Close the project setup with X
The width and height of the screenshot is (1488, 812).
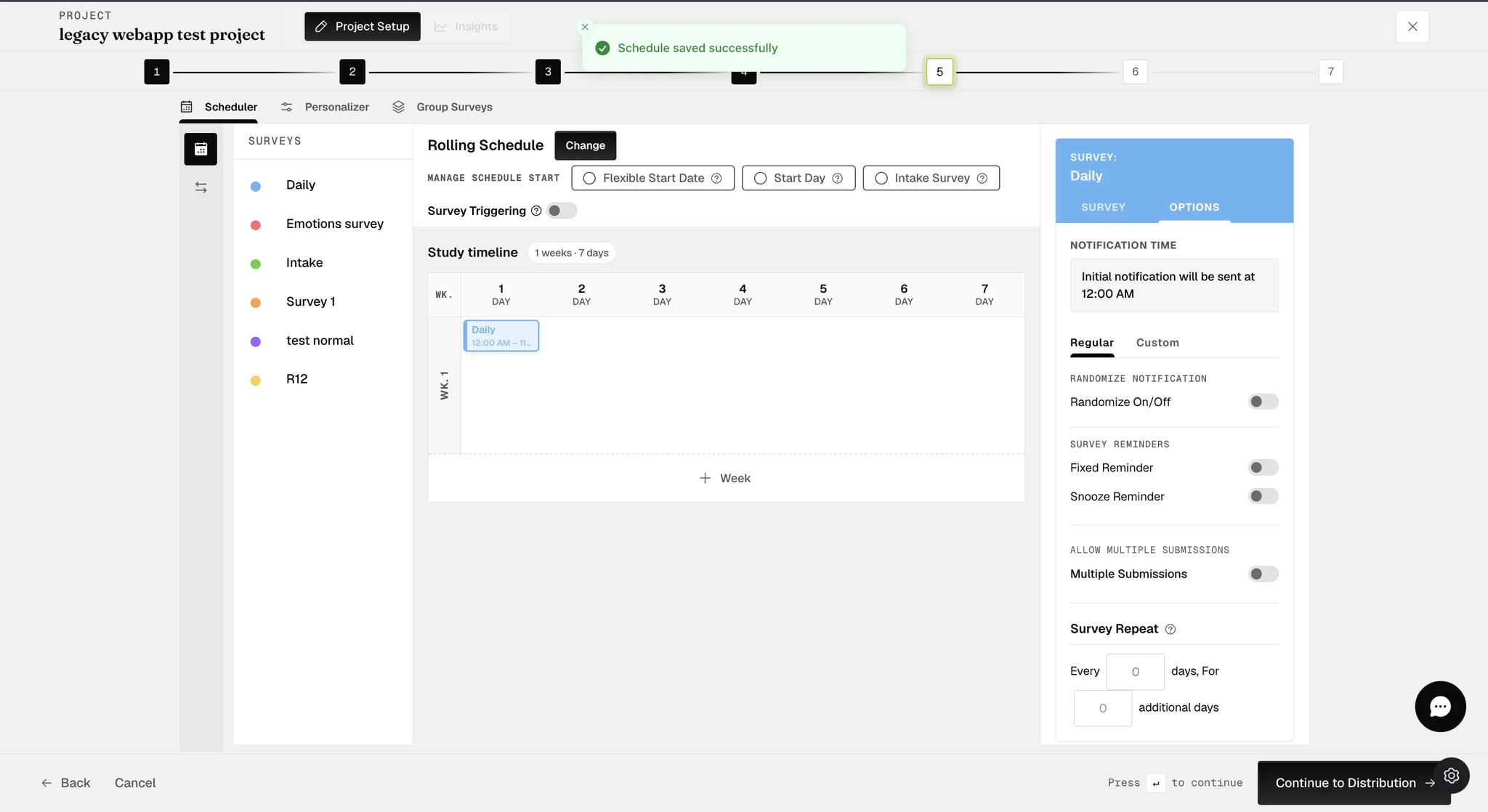[1412, 27]
